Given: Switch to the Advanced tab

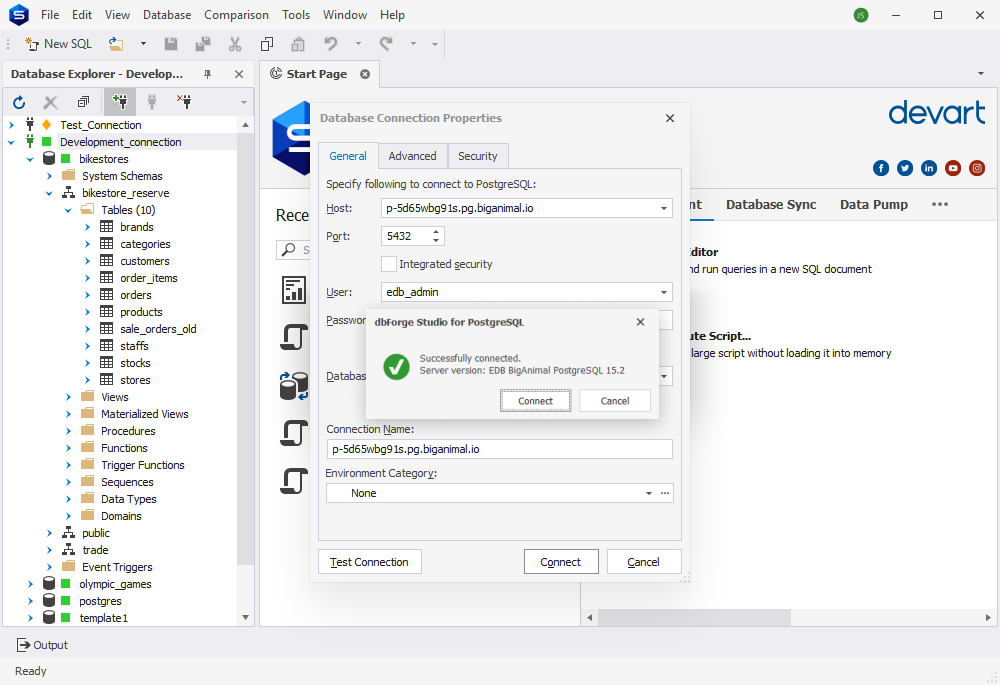Looking at the screenshot, I should [x=413, y=156].
